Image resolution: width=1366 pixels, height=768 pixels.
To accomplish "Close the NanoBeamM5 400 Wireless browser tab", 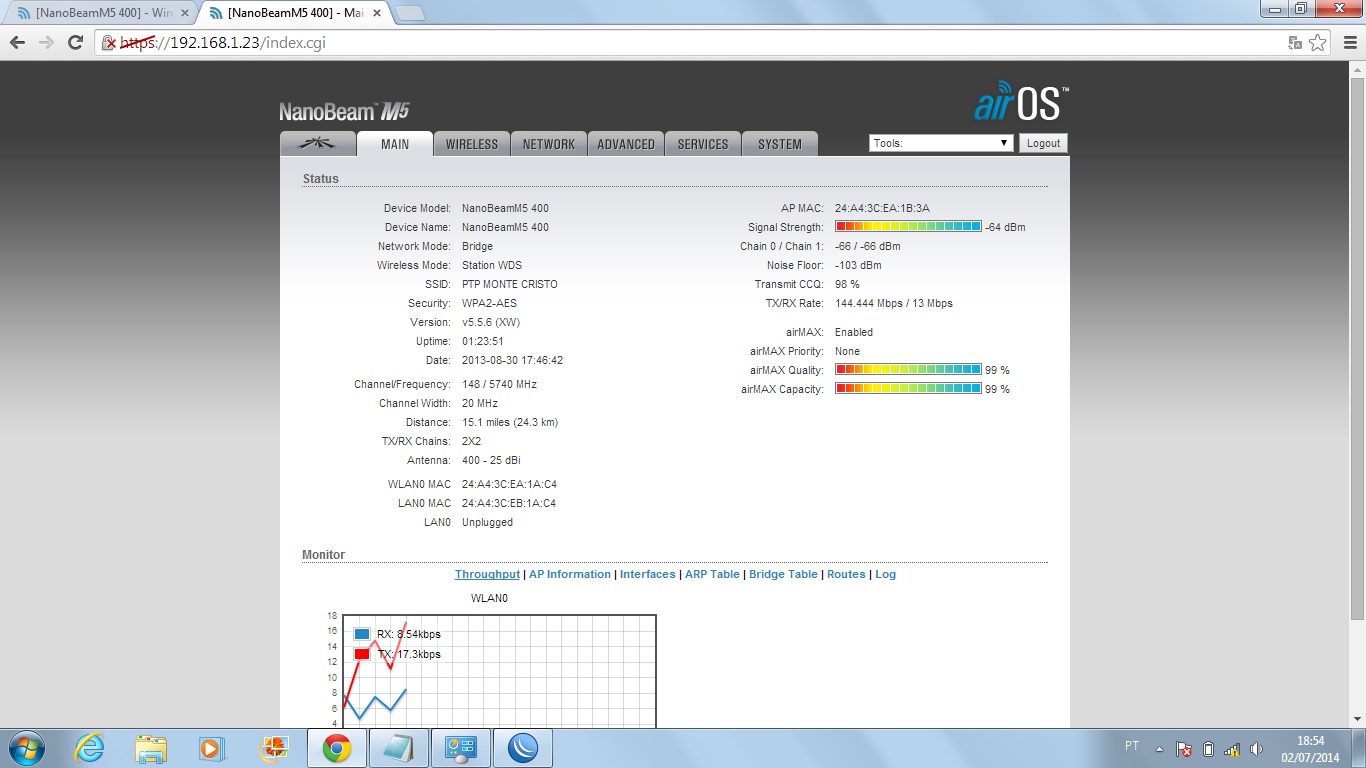I will 184,13.
